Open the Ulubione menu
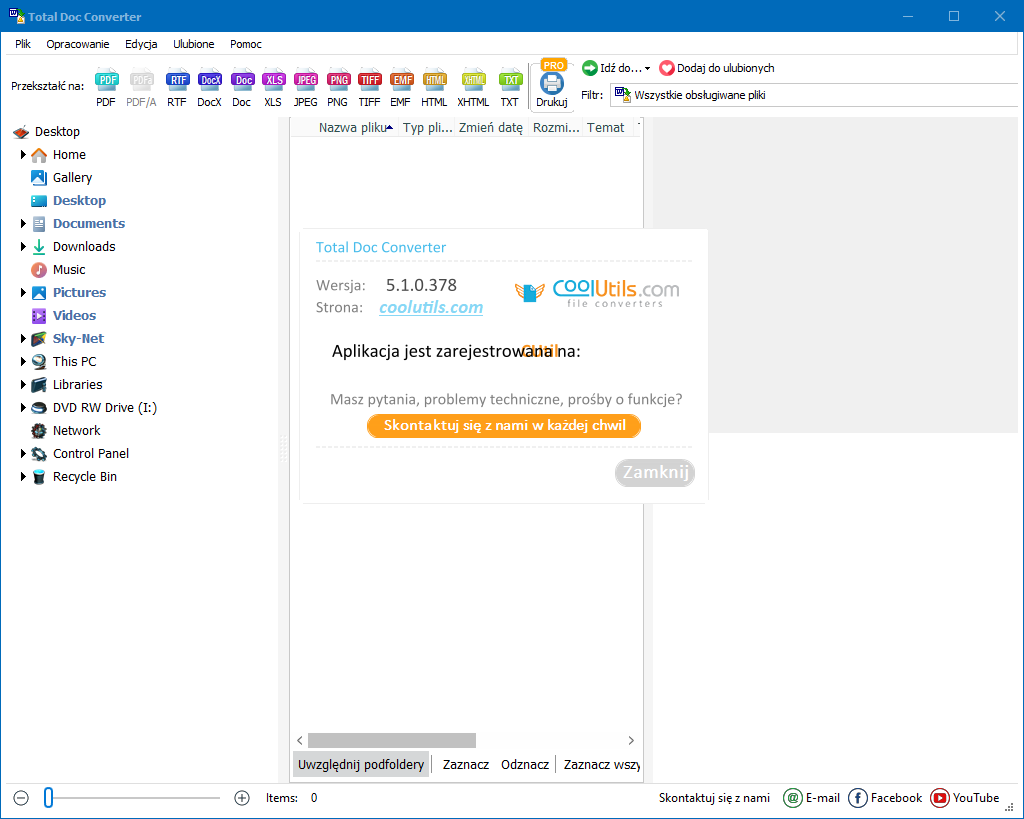This screenshot has width=1024, height=819. tap(193, 44)
